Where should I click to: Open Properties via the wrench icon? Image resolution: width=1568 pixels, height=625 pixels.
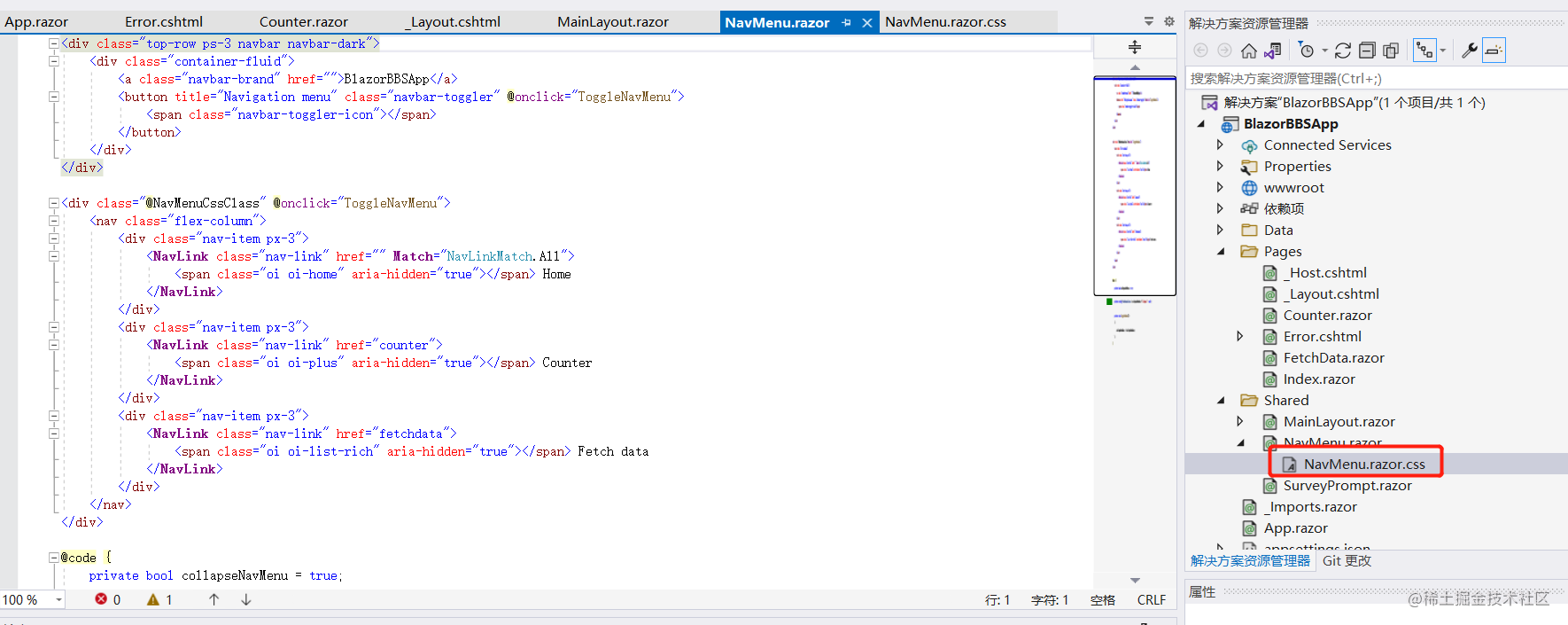[1469, 51]
